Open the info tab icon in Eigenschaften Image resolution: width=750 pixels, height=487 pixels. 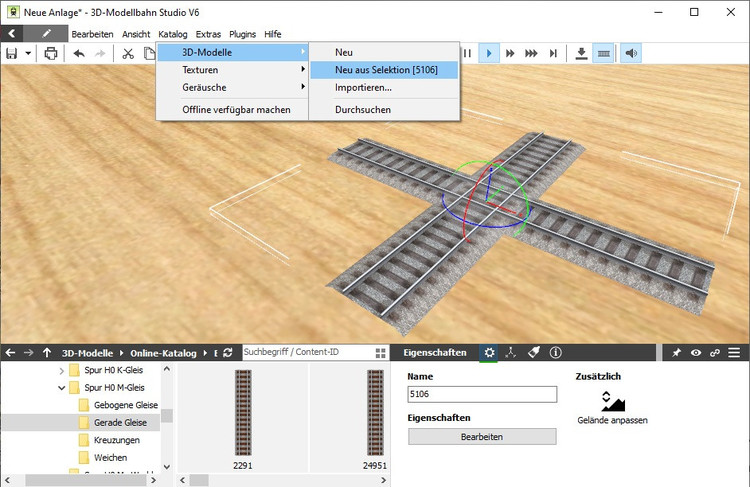[555, 353]
